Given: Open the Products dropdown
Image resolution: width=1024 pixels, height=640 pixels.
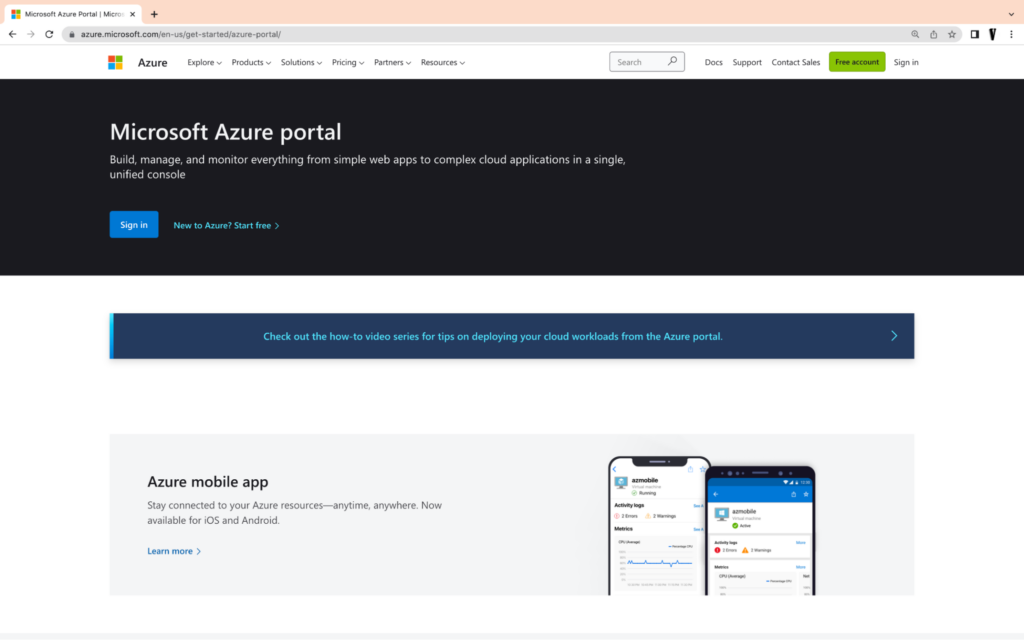Looking at the screenshot, I should click(251, 62).
